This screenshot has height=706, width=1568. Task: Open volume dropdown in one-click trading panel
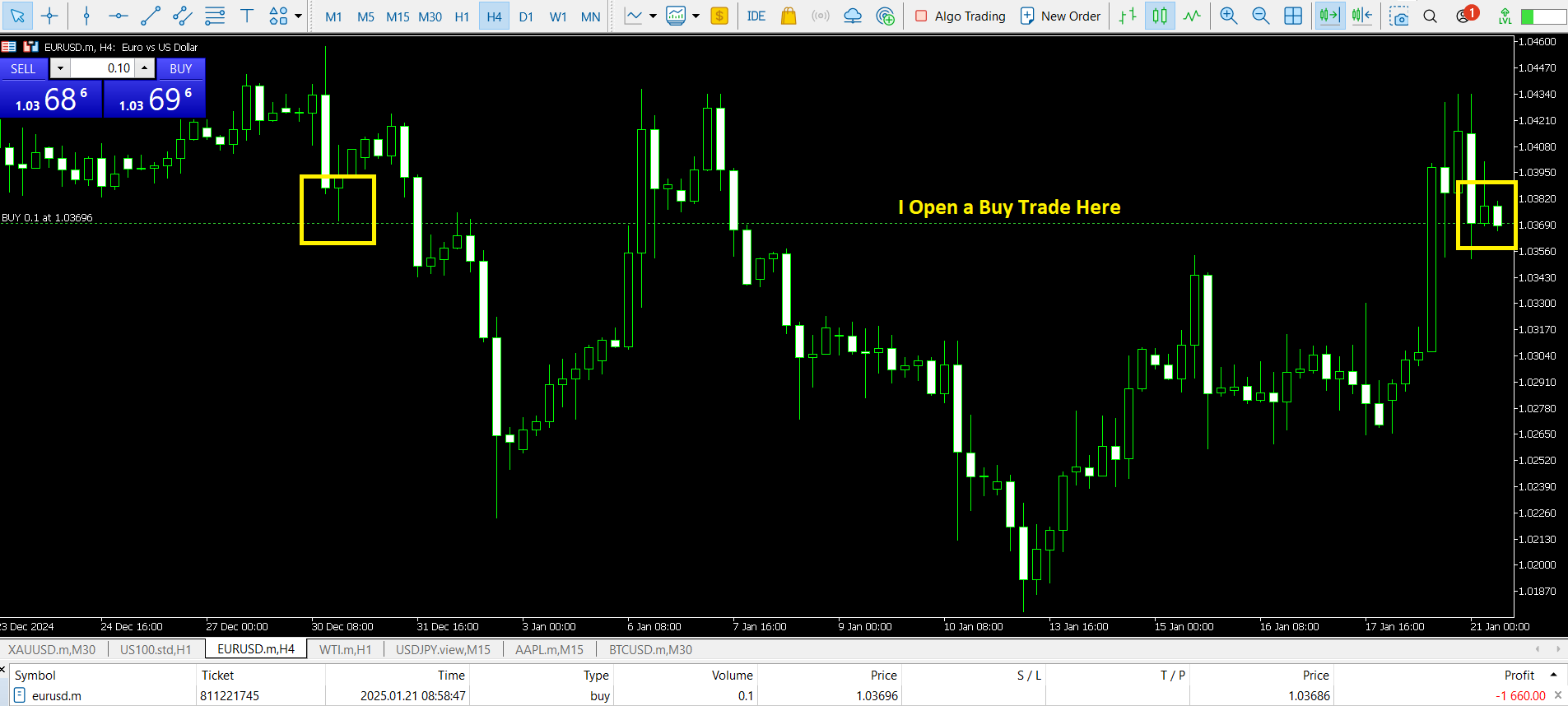pyautogui.click(x=60, y=68)
